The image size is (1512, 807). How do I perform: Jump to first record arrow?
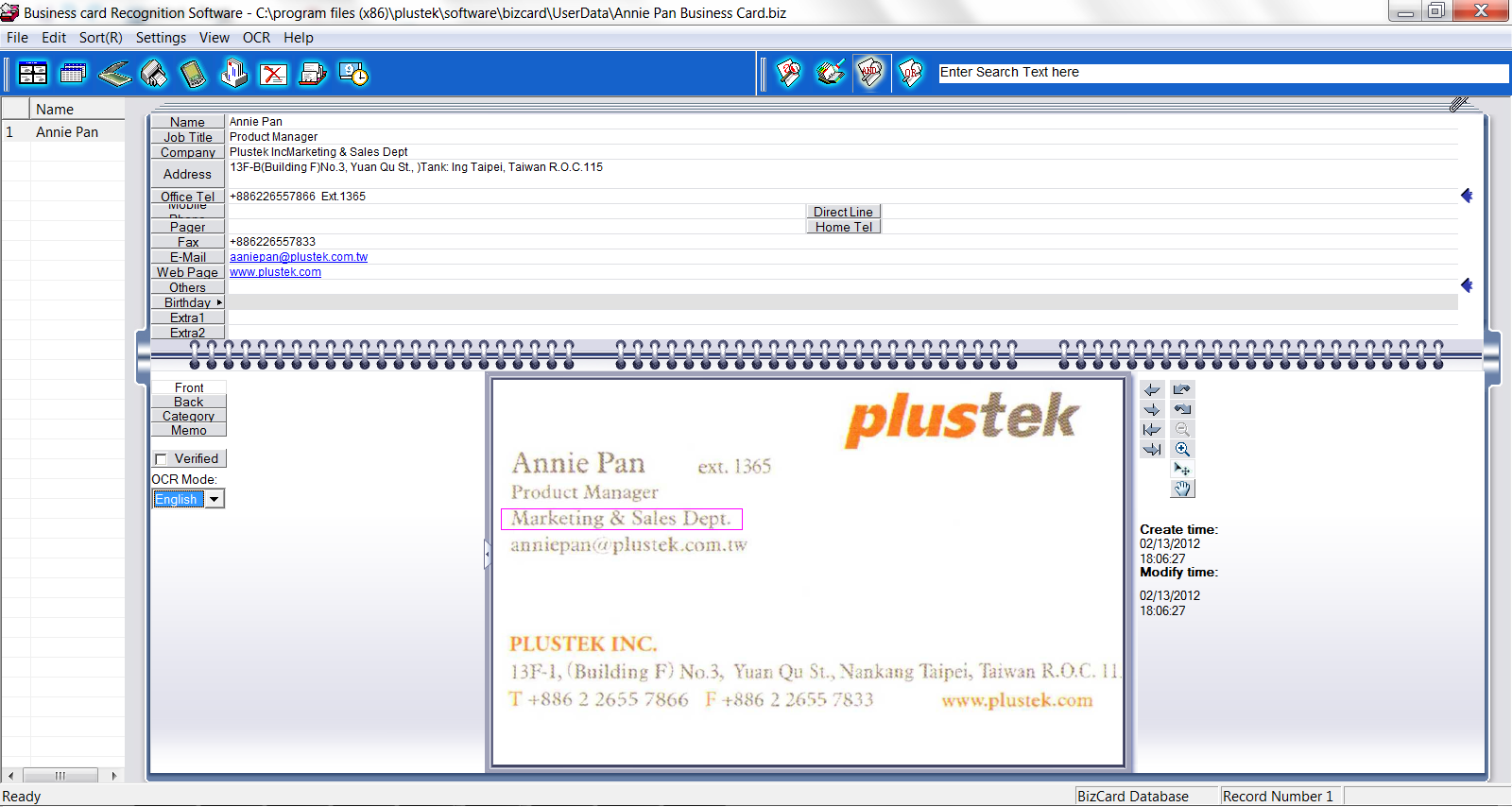point(1152,429)
